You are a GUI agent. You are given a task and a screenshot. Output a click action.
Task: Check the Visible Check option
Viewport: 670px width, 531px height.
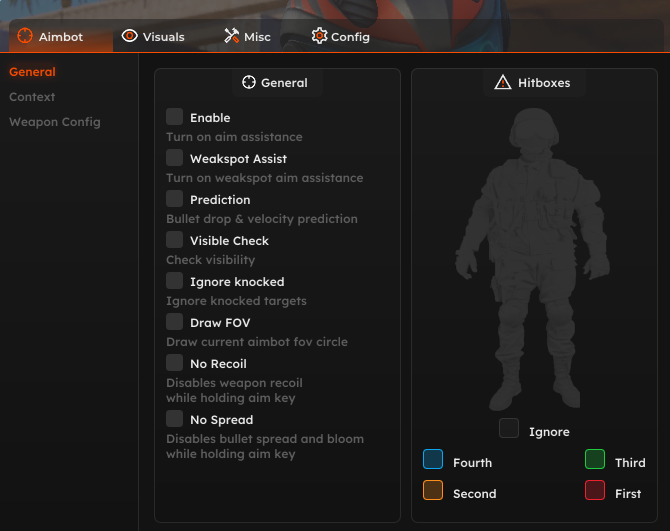tap(175, 240)
